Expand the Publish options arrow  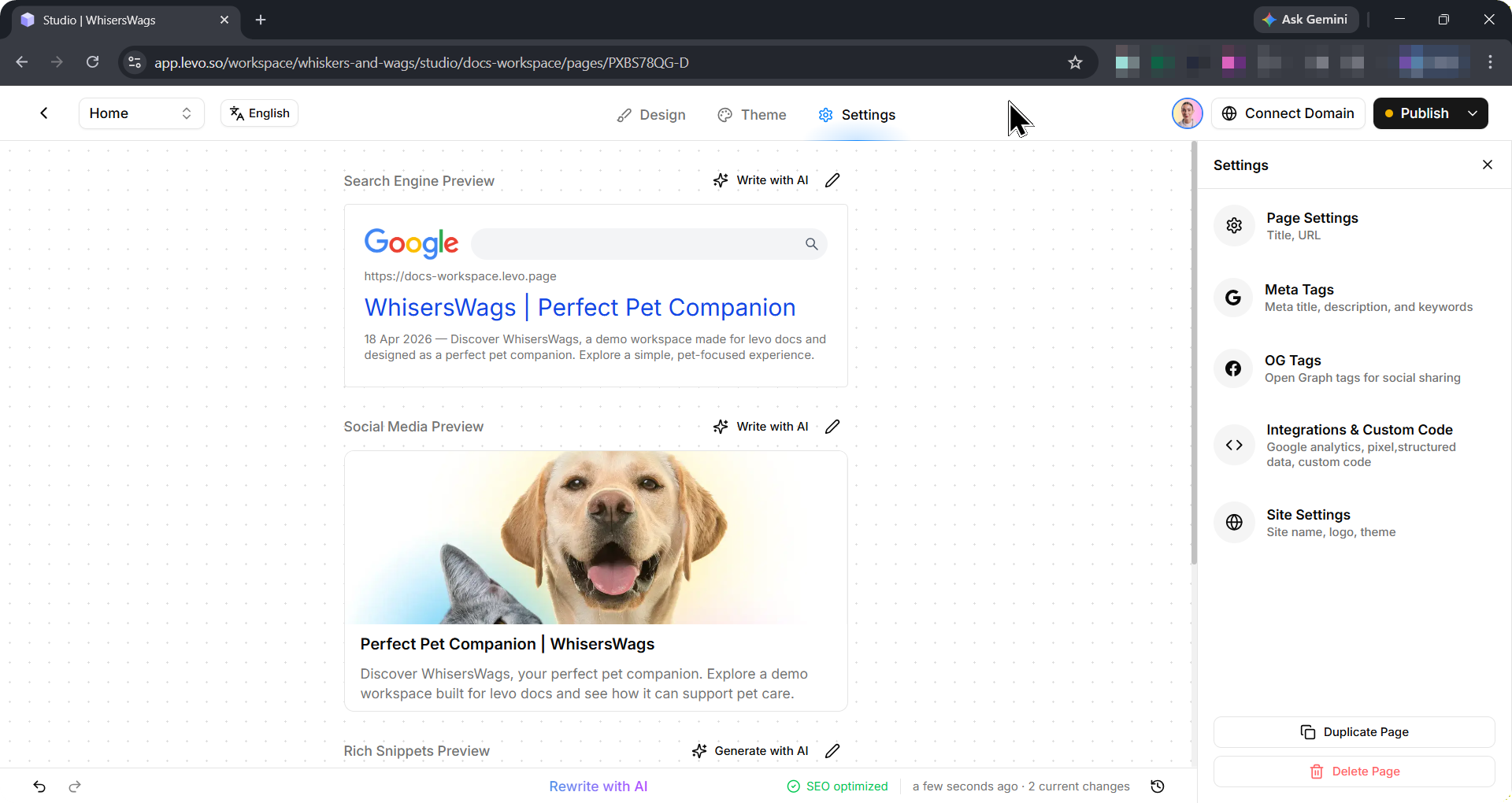coord(1473,113)
